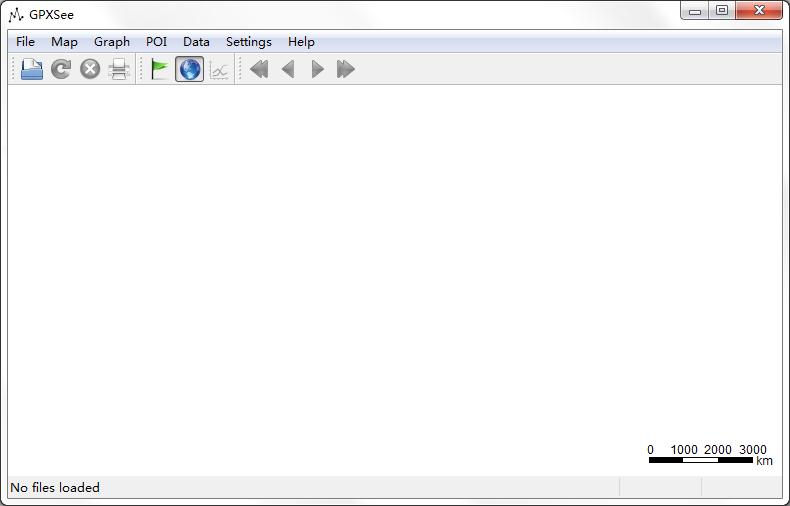
Task: Click the GPXSee app icon in title bar
Action: tap(16, 15)
